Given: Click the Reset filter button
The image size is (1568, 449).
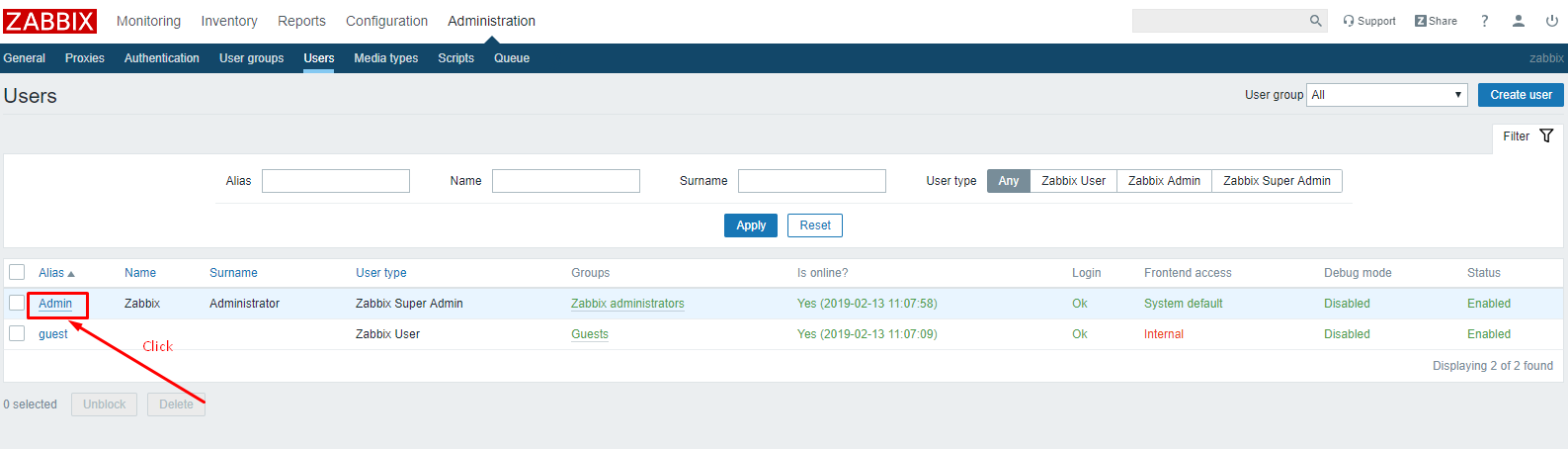Looking at the screenshot, I should (815, 225).
